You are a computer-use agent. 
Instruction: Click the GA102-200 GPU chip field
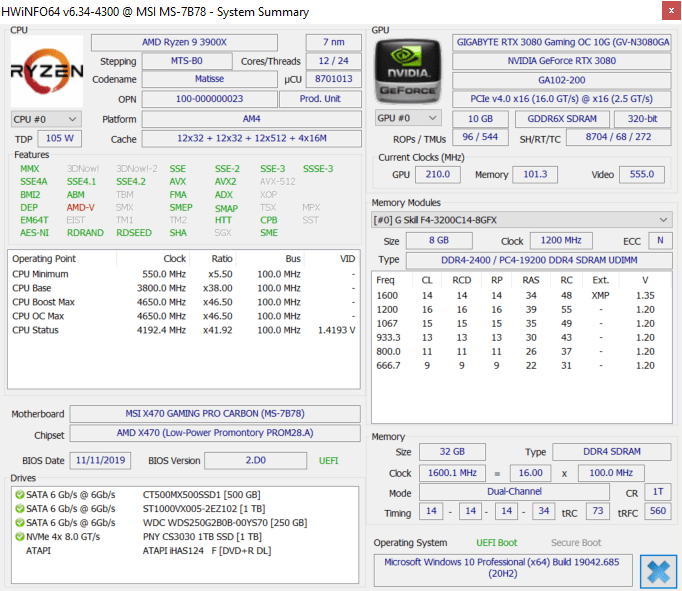(x=562, y=80)
